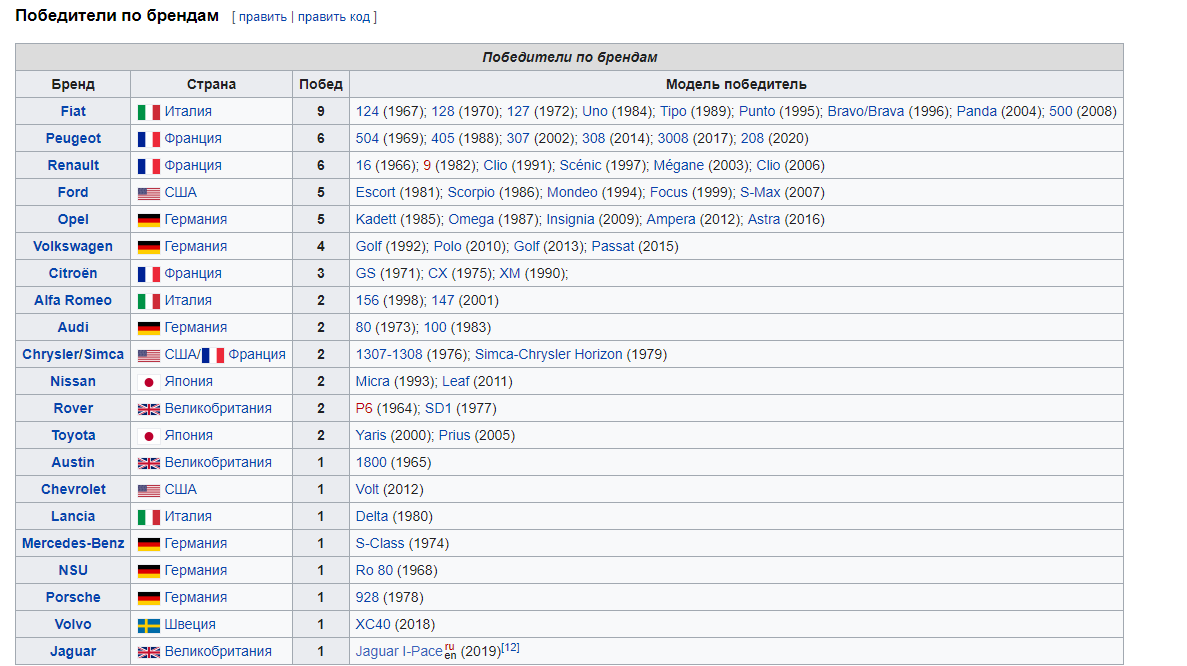1187x666 pixels.
Task: Open the Citroën brand link
Action: pos(73,273)
